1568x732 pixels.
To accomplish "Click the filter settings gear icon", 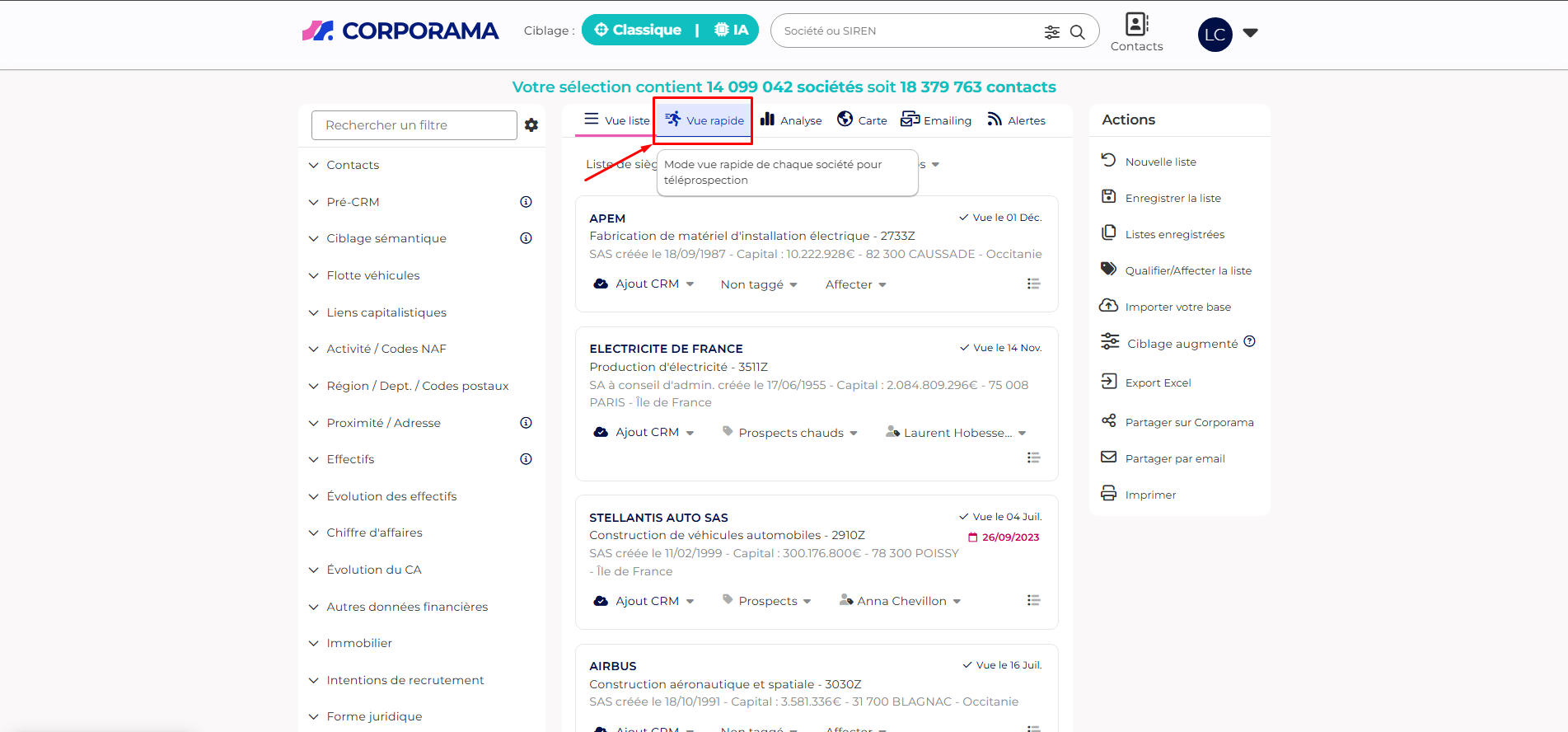I will (x=531, y=125).
